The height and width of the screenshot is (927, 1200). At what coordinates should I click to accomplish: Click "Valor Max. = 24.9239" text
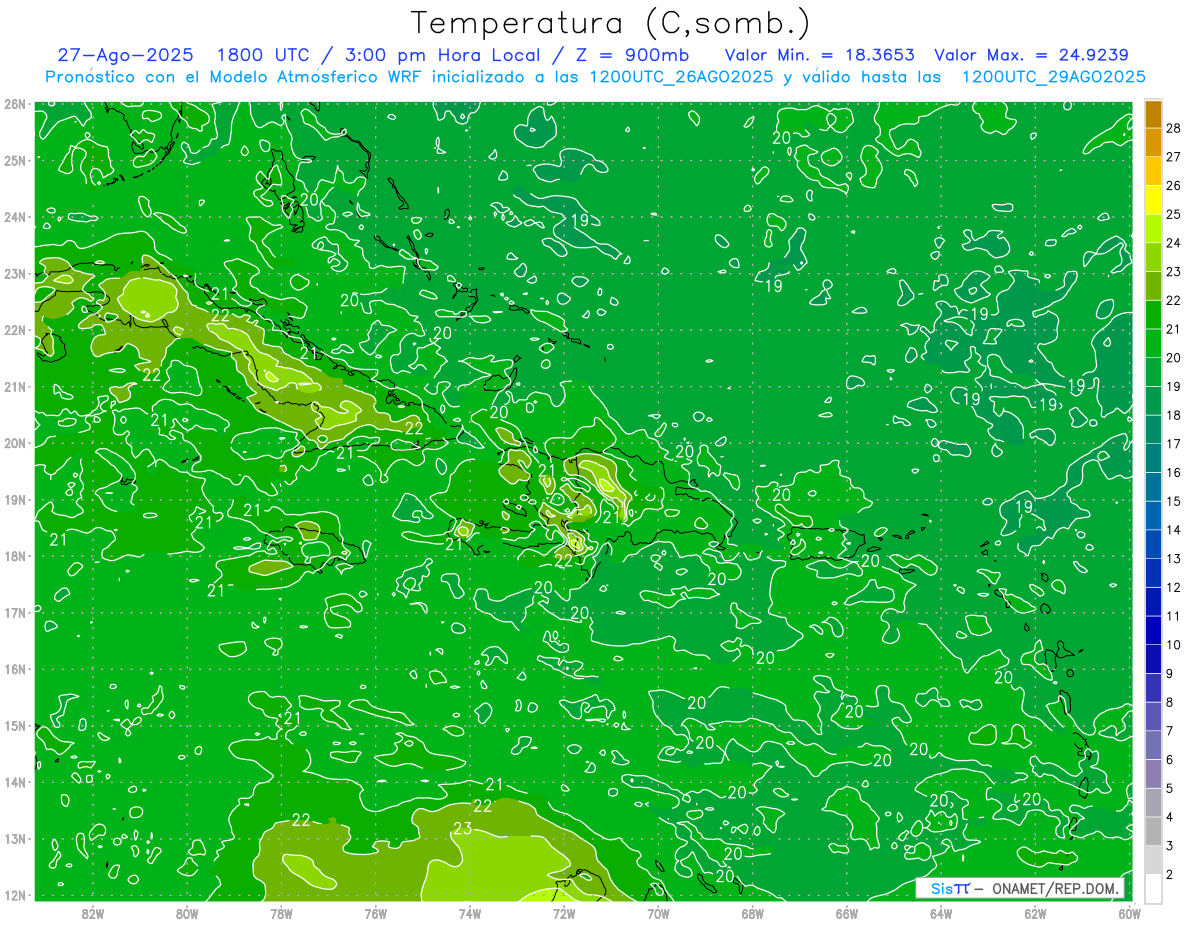pyautogui.click(x=1032, y=55)
